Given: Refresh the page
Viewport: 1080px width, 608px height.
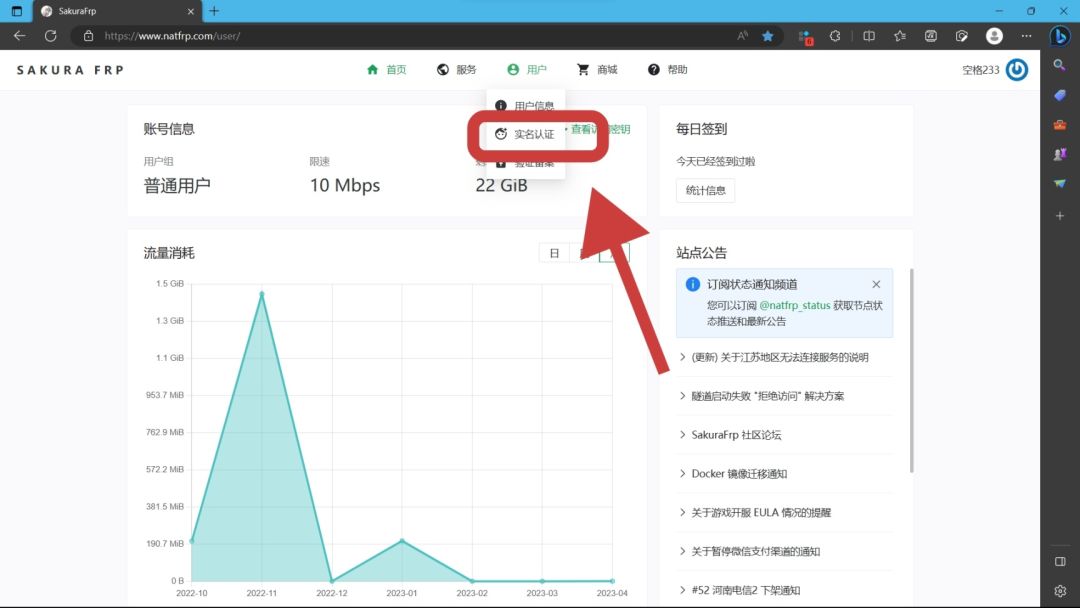Looking at the screenshot, I should pyautogui.click(x=50, y=36).
